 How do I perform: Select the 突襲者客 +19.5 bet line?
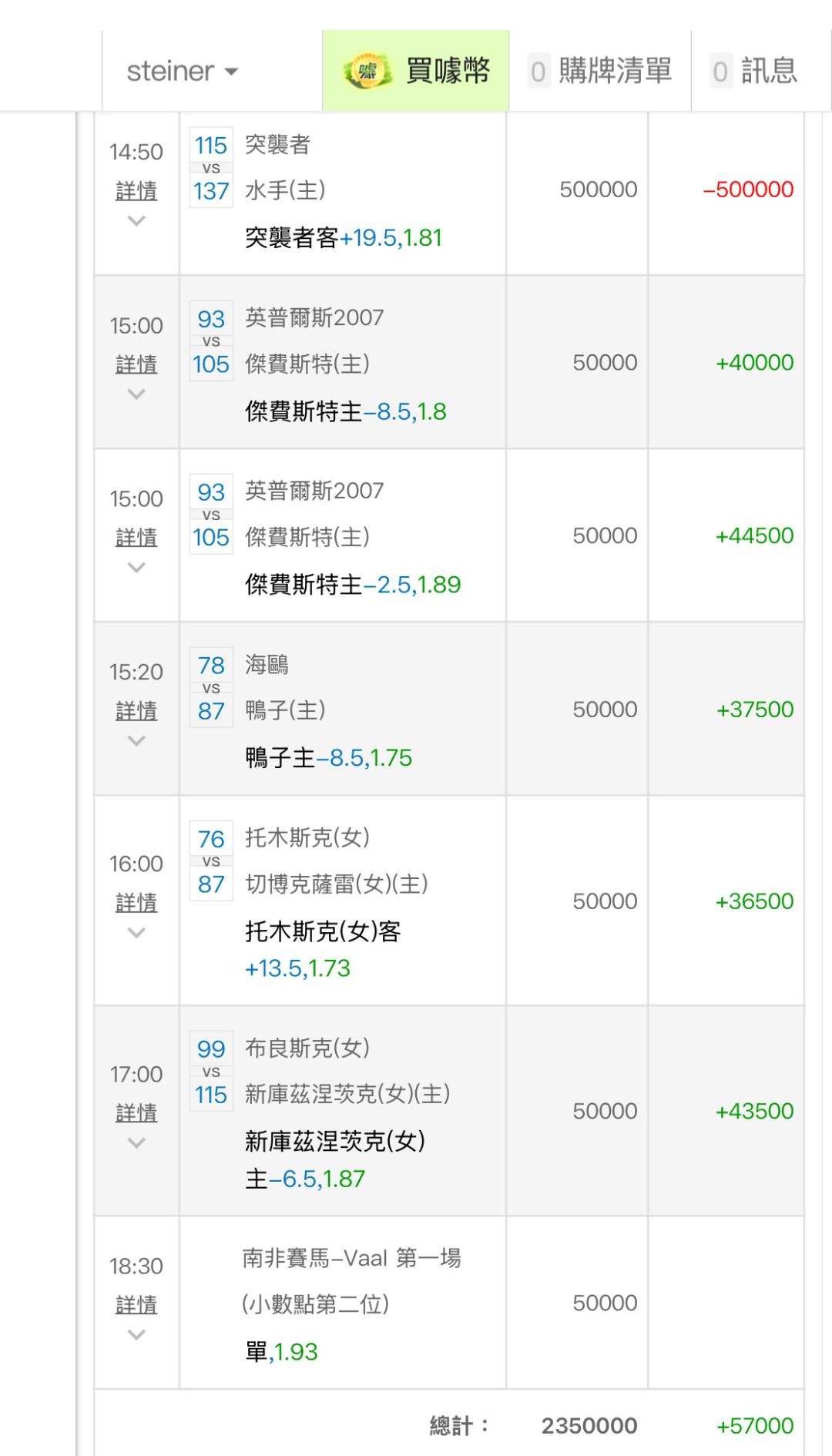(x=344, y=238)
